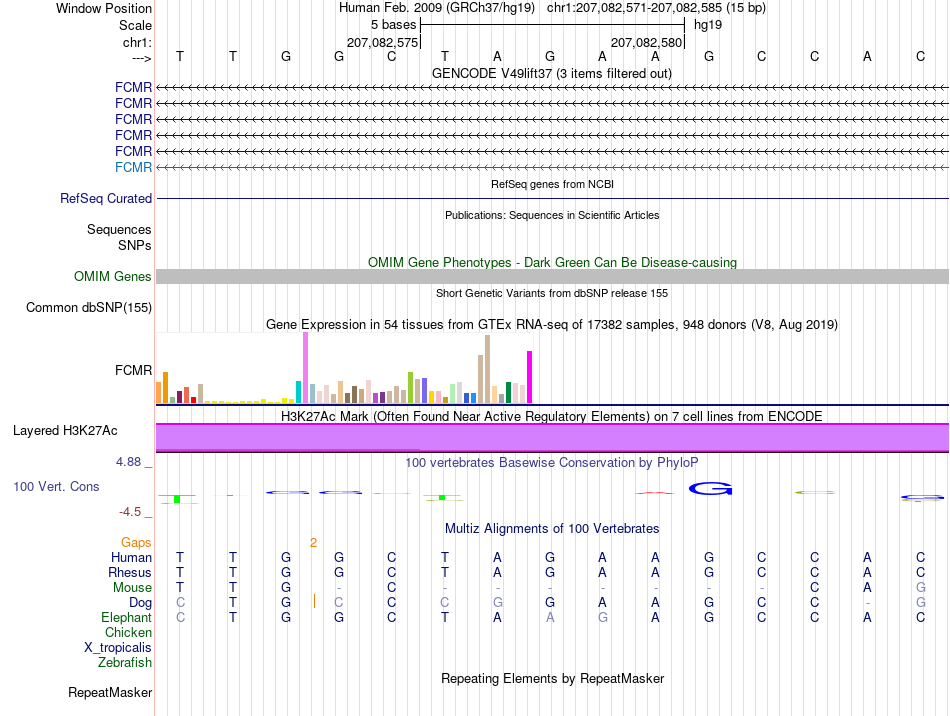Click the large blue G conservation logo
The height and width of the screenshot is (716, 950).
(710, 488)
